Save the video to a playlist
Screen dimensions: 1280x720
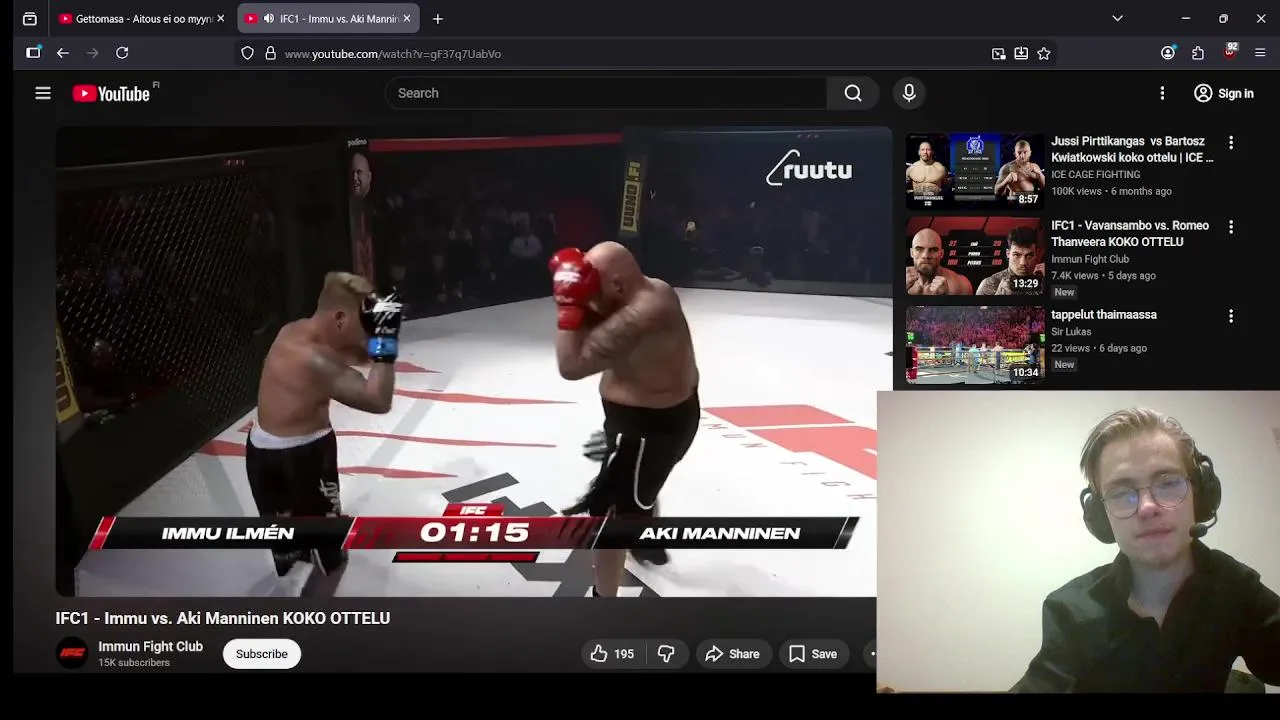coord(813,654)
